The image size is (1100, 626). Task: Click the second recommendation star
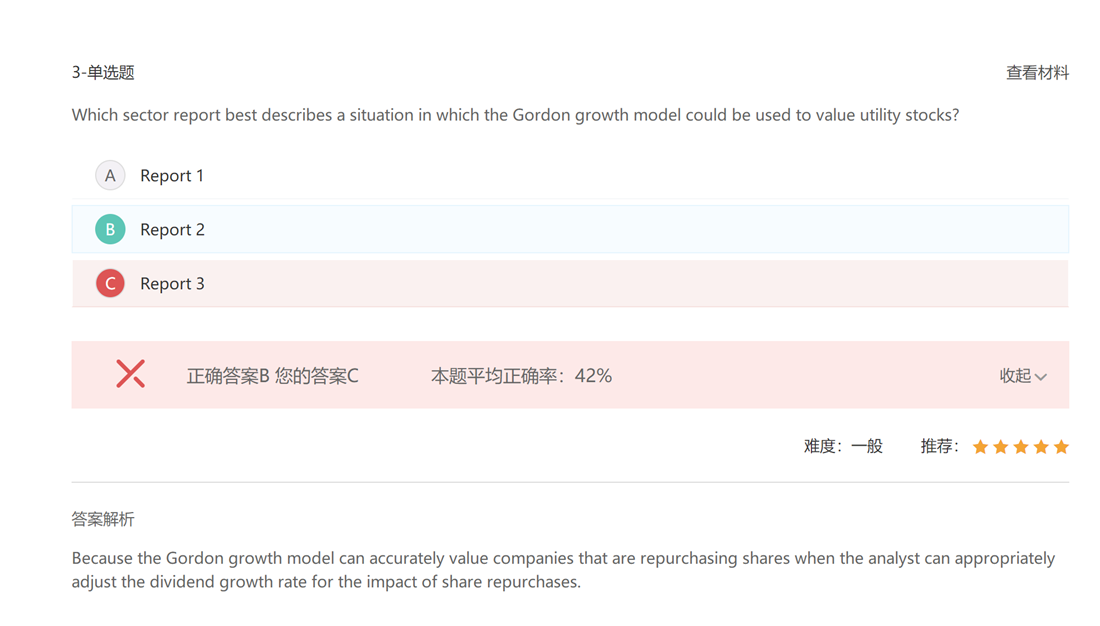click(1001, 447)
